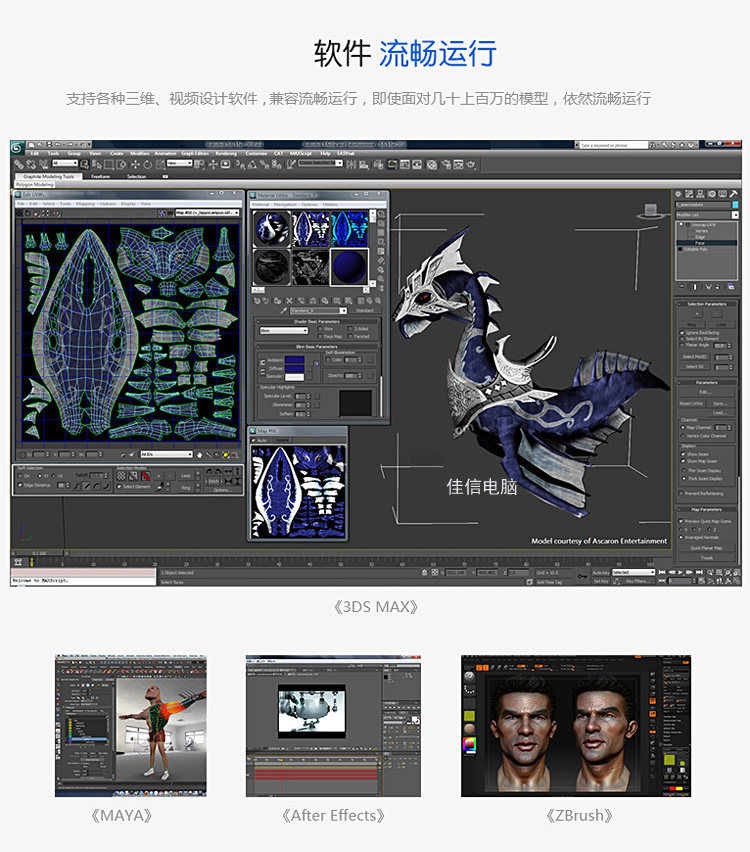Open the Graph Editors menu

[x=195, y=154]
